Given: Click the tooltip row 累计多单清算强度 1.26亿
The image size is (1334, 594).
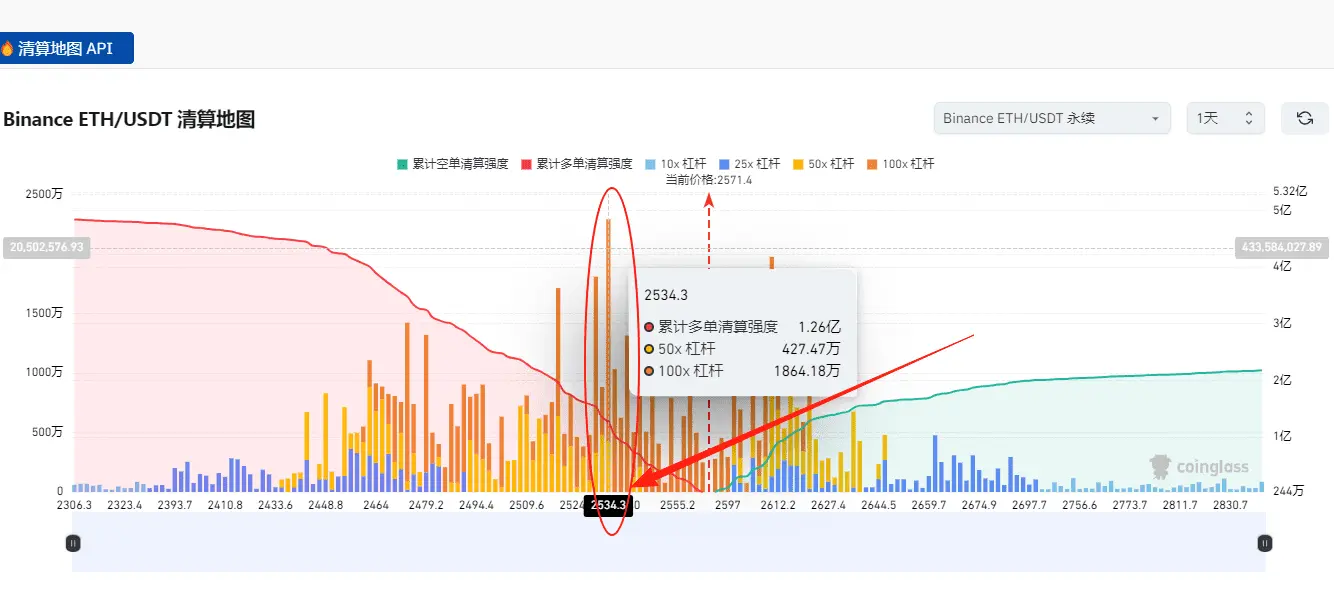Looking at the screenshot, I should pyautogui.click(x=742, y=326).
